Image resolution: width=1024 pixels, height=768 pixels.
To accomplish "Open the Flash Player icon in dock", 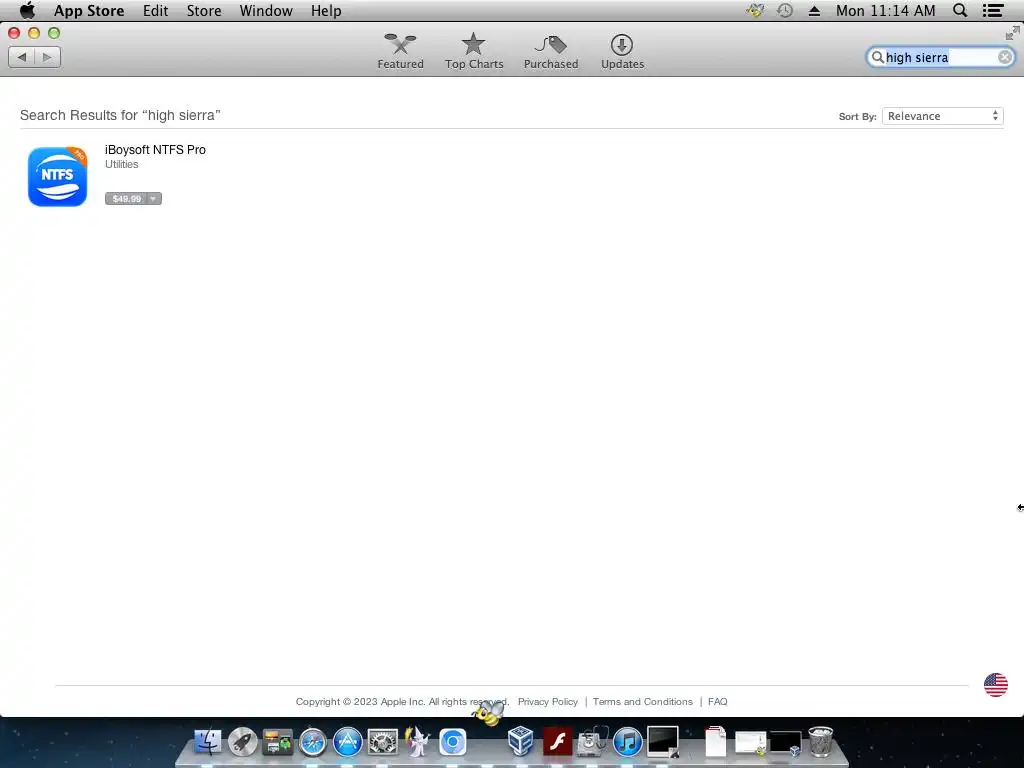I will click(x=558, y=742).
